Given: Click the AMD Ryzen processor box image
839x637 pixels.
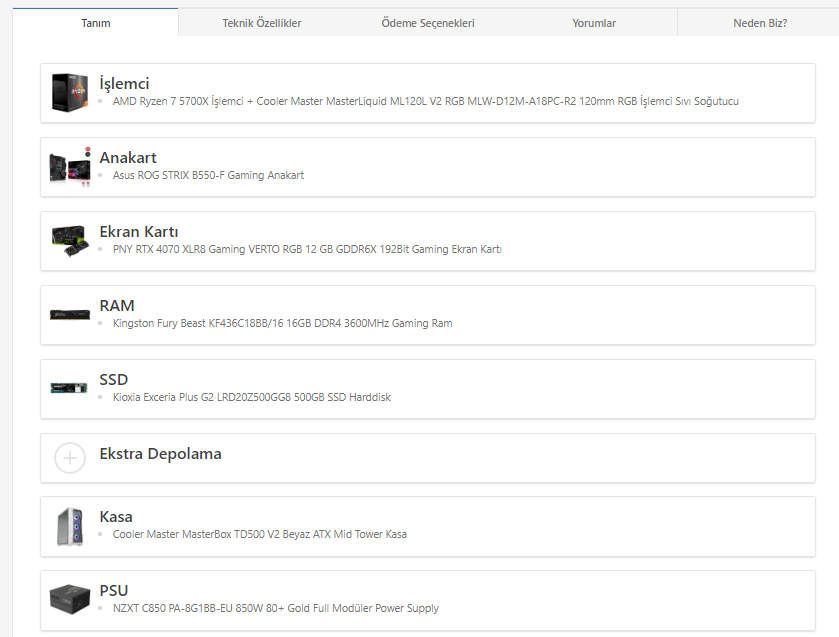Looking at the screenshot, I should (70, 92).
